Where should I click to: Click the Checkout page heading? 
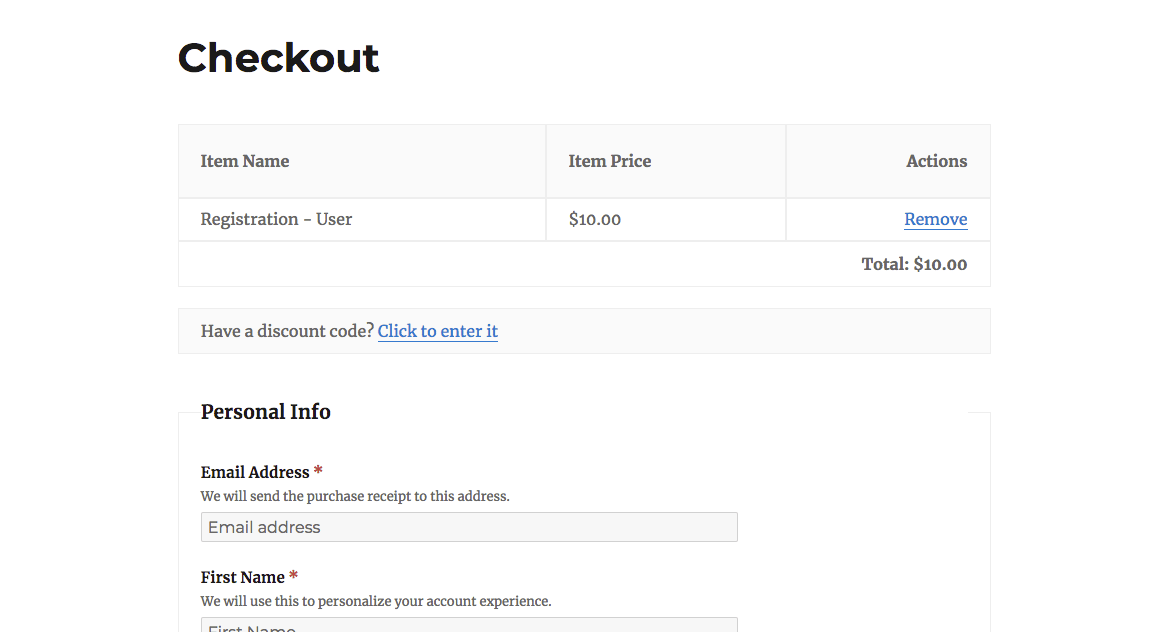278,58
